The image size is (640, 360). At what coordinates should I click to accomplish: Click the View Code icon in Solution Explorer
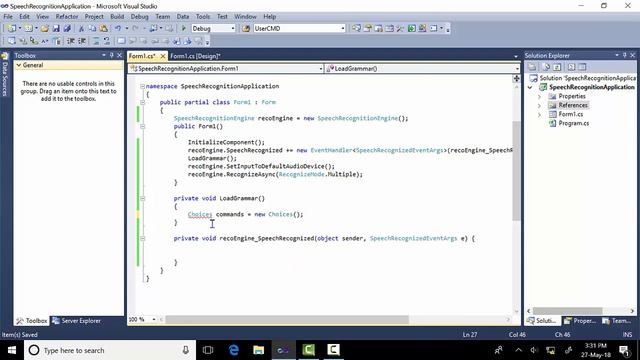click(x=571, y=67)
